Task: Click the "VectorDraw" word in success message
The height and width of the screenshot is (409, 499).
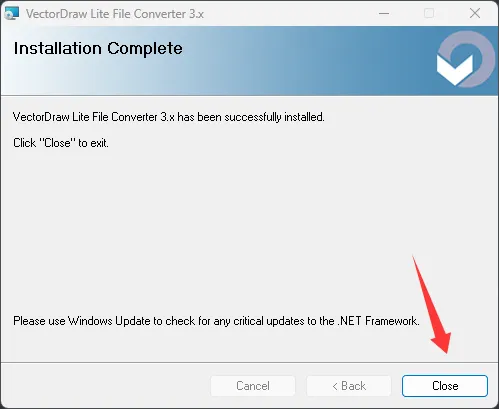Action: (41, 117)
